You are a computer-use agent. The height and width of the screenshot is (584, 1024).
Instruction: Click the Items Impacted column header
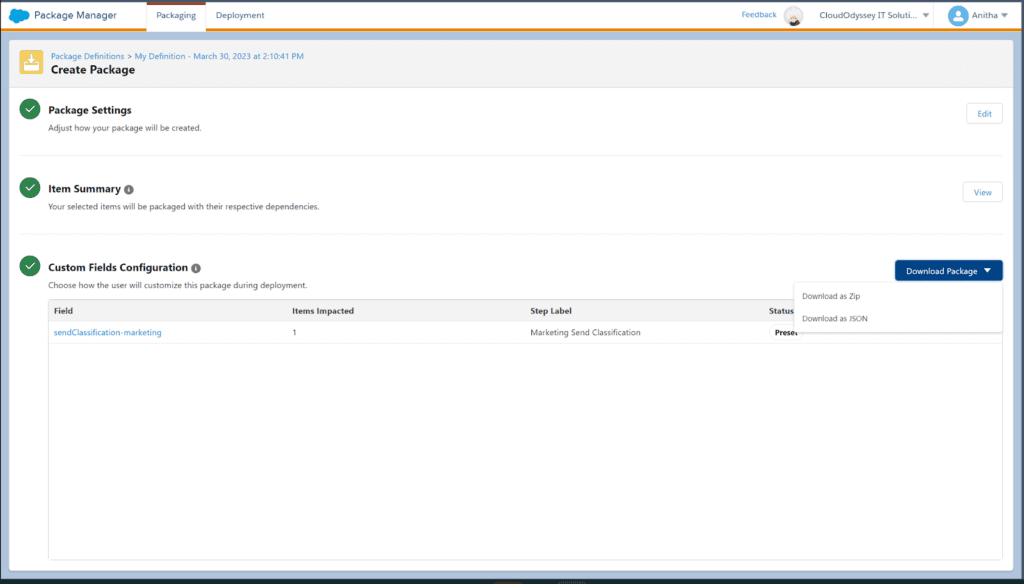(323, 311)
